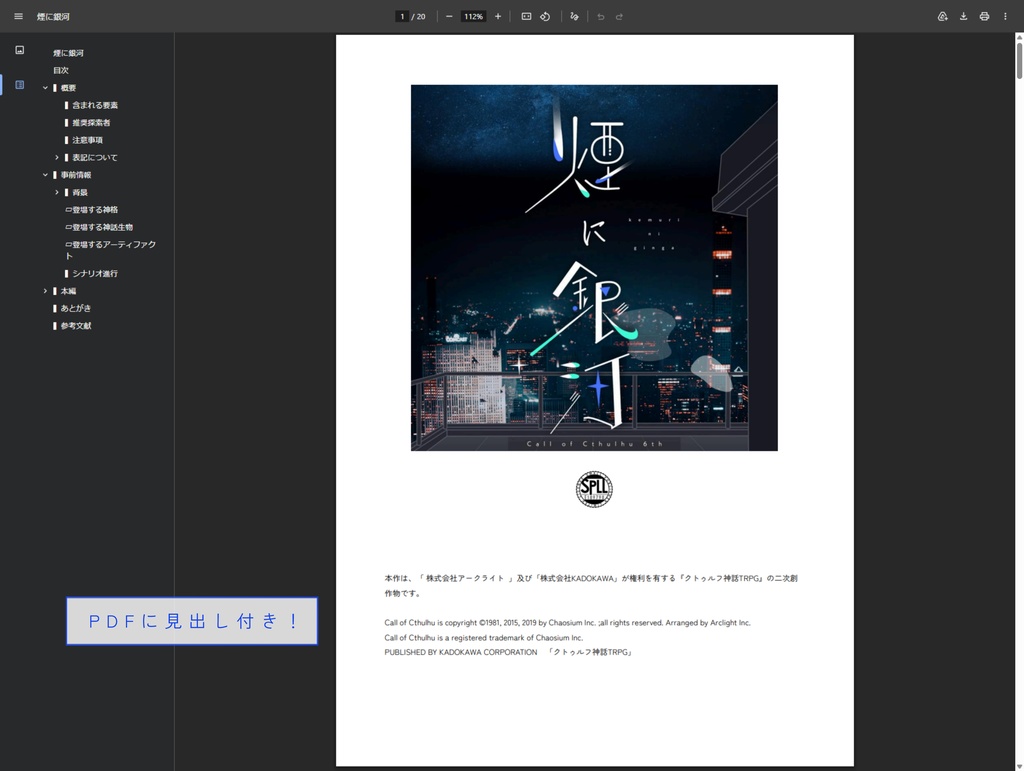The width and height of the screenshot is (1024, 771).
Task: Click the Zoom out icon
Action: (449, 16)
